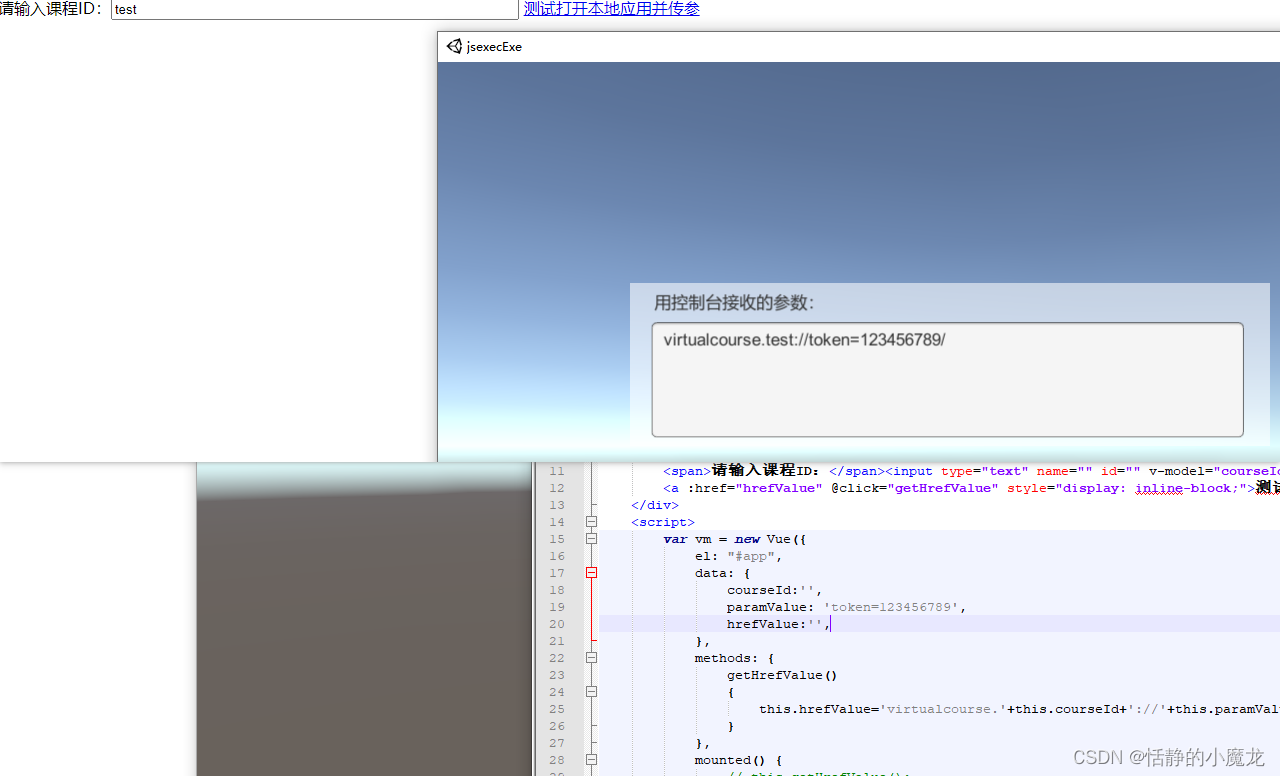This screenshot has height=776, width=1280.
Task: Click the <a :href="hrefValue"> code on line 12
Action: point(971,488)
